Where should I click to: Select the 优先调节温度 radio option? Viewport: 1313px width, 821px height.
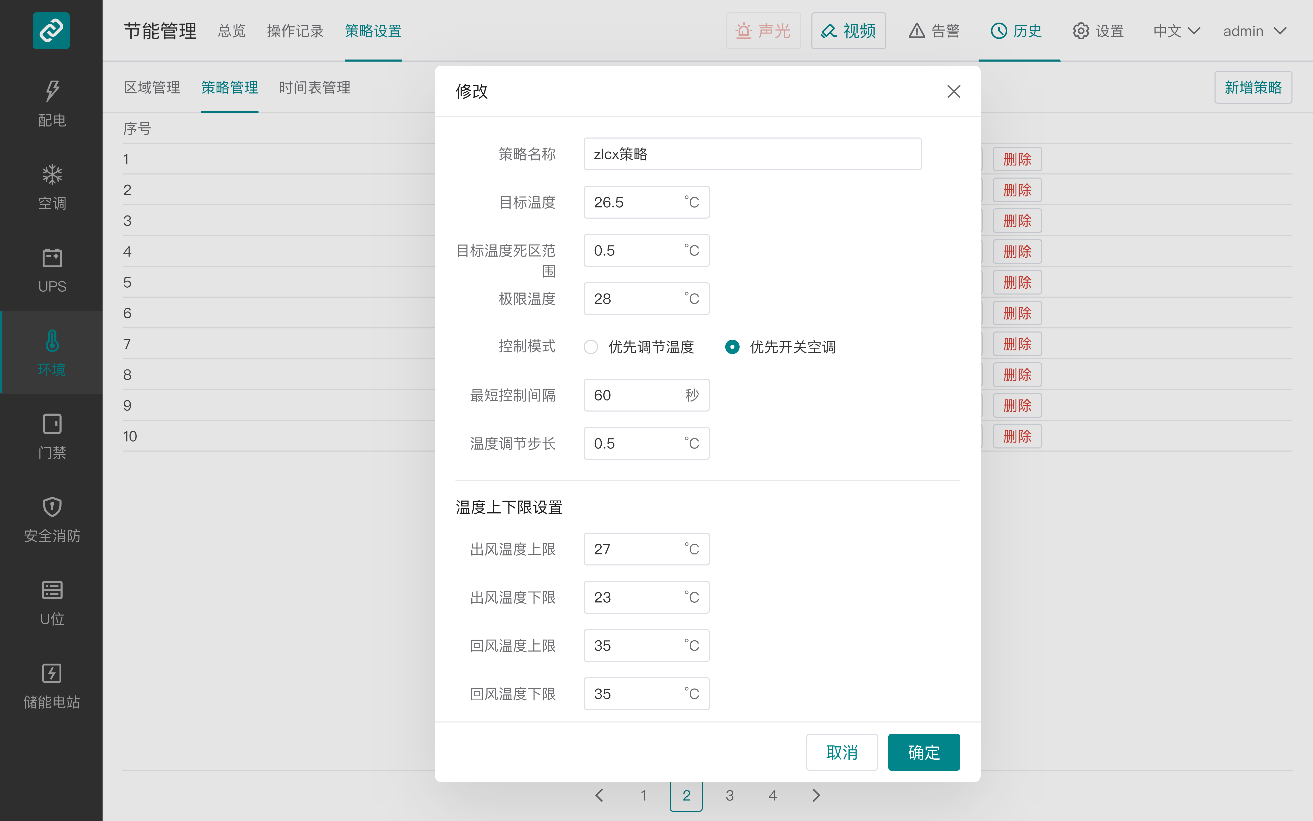[592, 347]
